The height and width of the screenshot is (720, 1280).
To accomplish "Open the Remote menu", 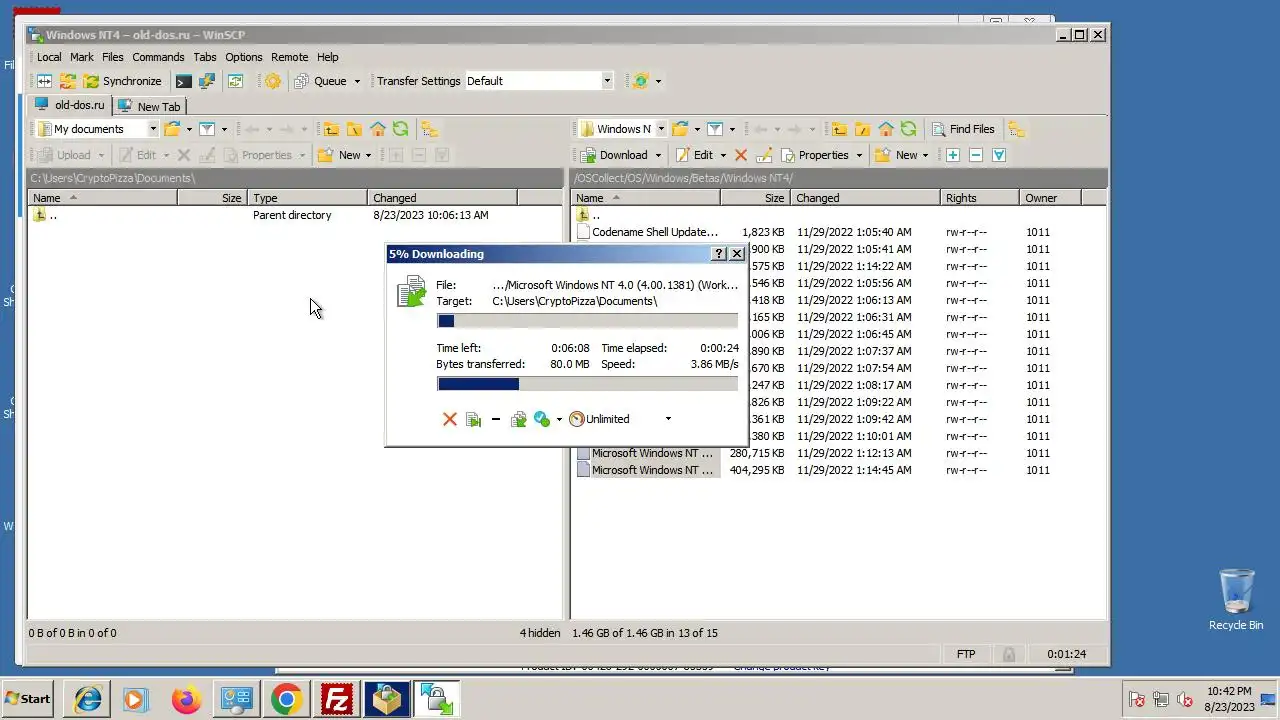I will (x=290, y=57).
